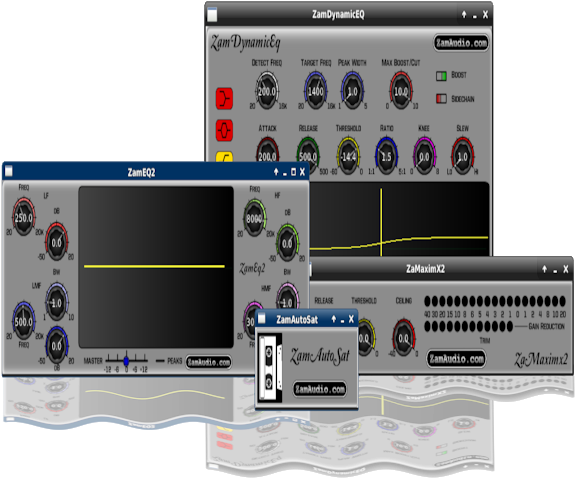Click the cassette tape image in ZamAutoSat

pyautogui.click(x=270, y=368)
